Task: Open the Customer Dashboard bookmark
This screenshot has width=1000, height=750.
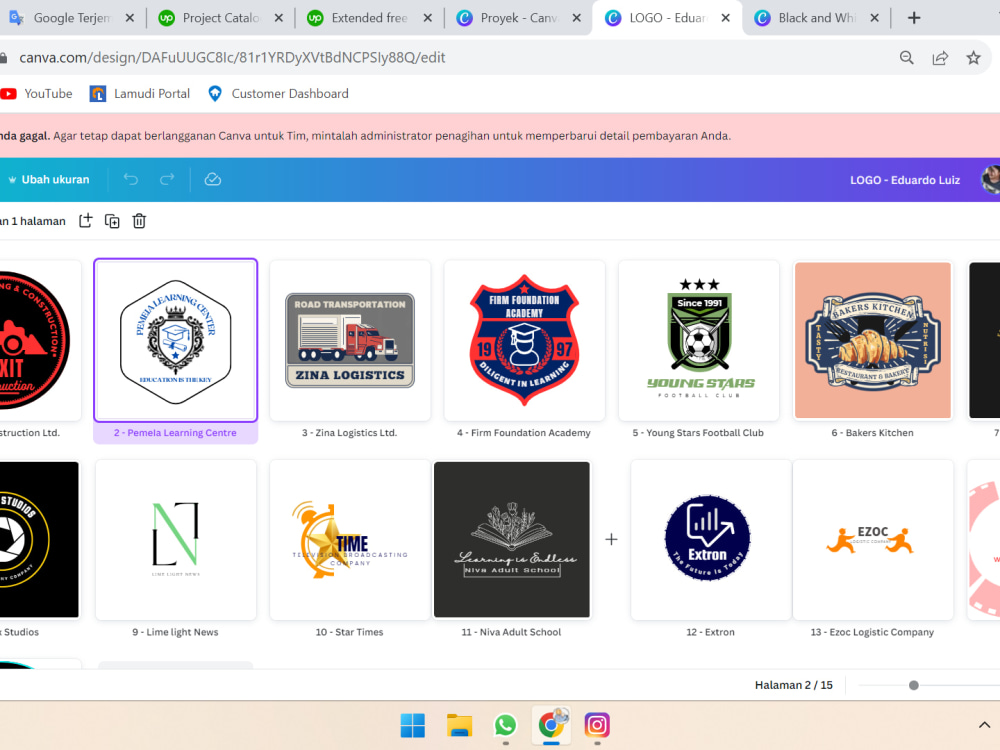Action: pyautogui.click(x=278, y=94)
